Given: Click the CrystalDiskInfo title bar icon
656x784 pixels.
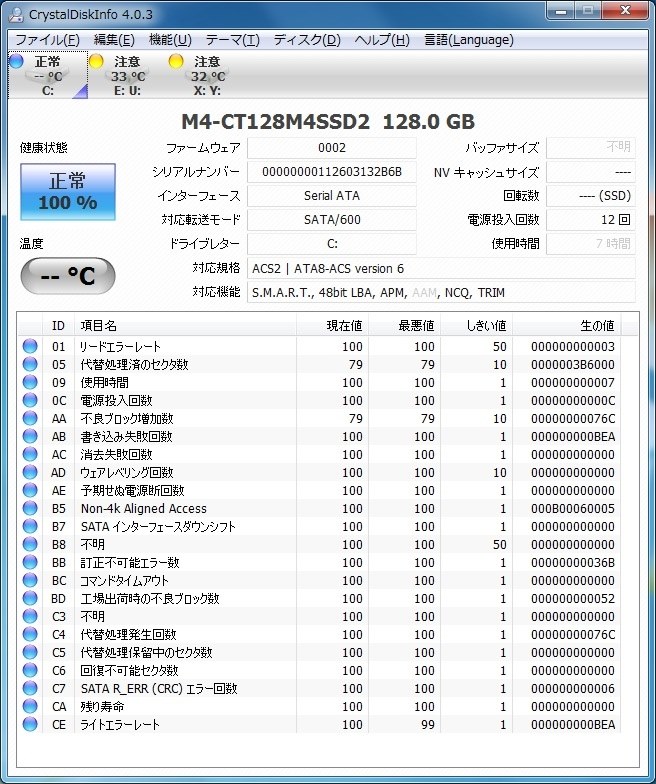Looking at the screenshot, I should [x=16, y=14].
